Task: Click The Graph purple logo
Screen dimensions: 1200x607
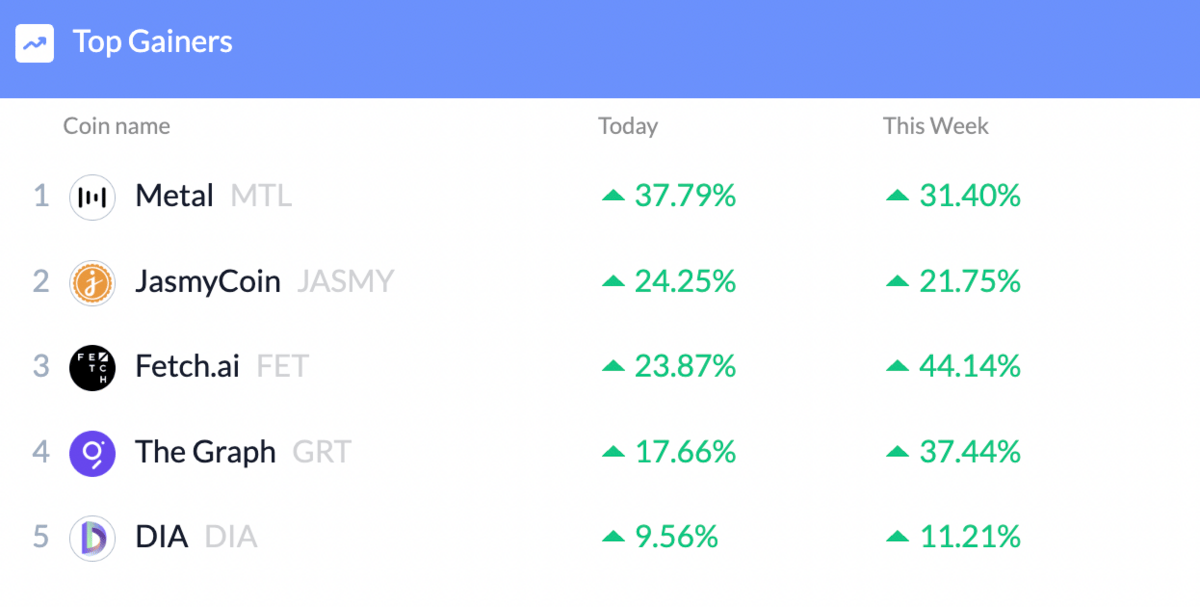Action: tap(92, 452)
